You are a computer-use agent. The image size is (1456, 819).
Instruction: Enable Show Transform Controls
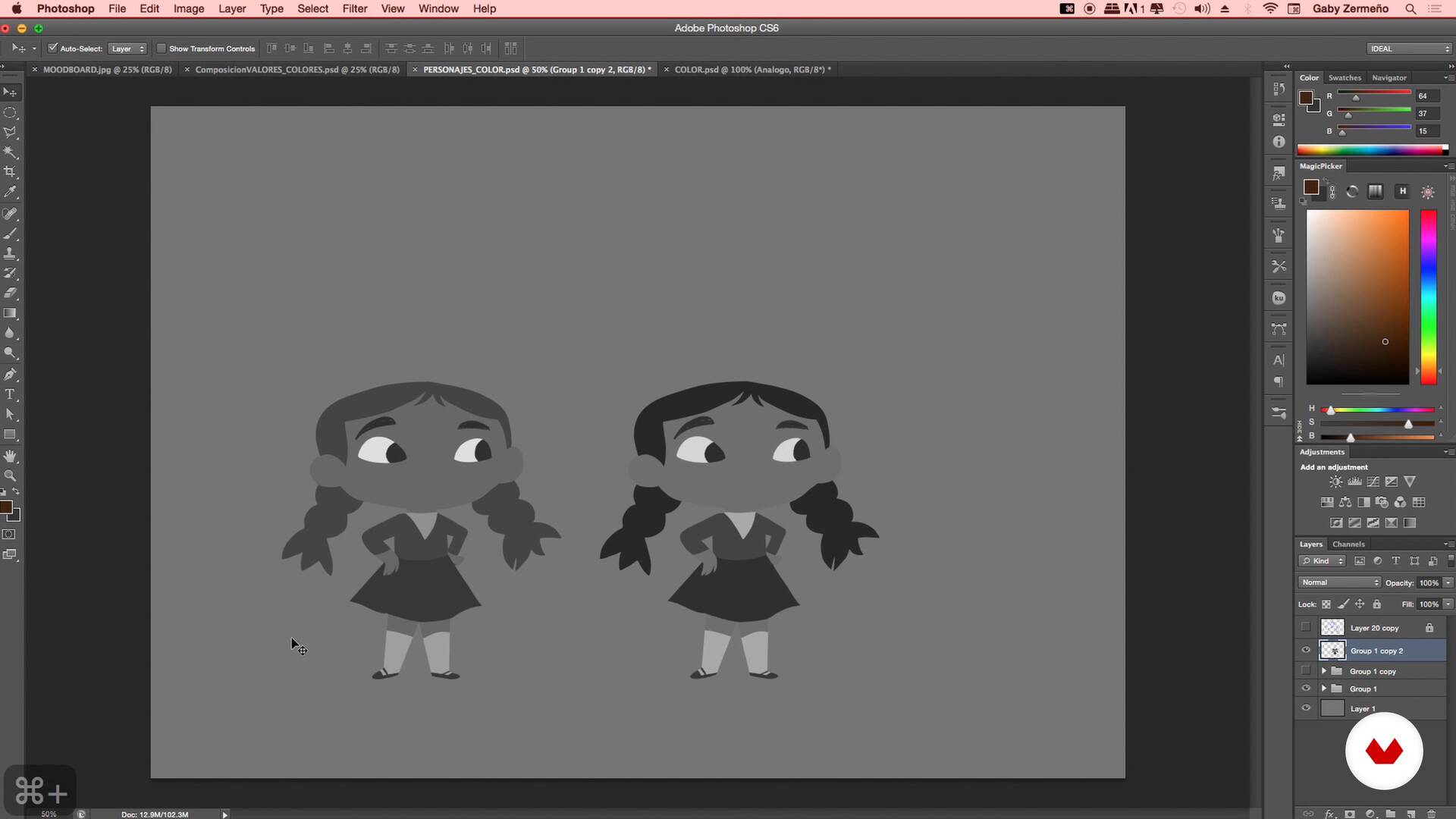point(161,48)
